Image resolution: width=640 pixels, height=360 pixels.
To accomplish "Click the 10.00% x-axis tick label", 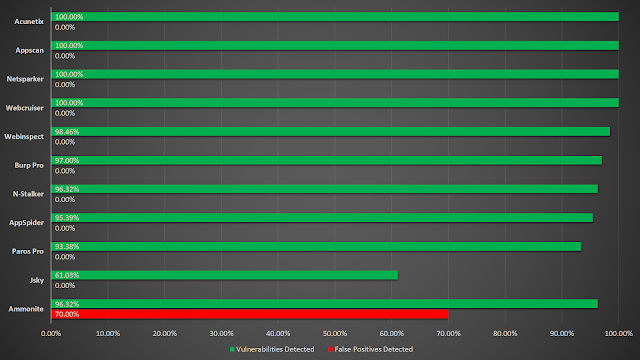I will click(x=108, y=333).
